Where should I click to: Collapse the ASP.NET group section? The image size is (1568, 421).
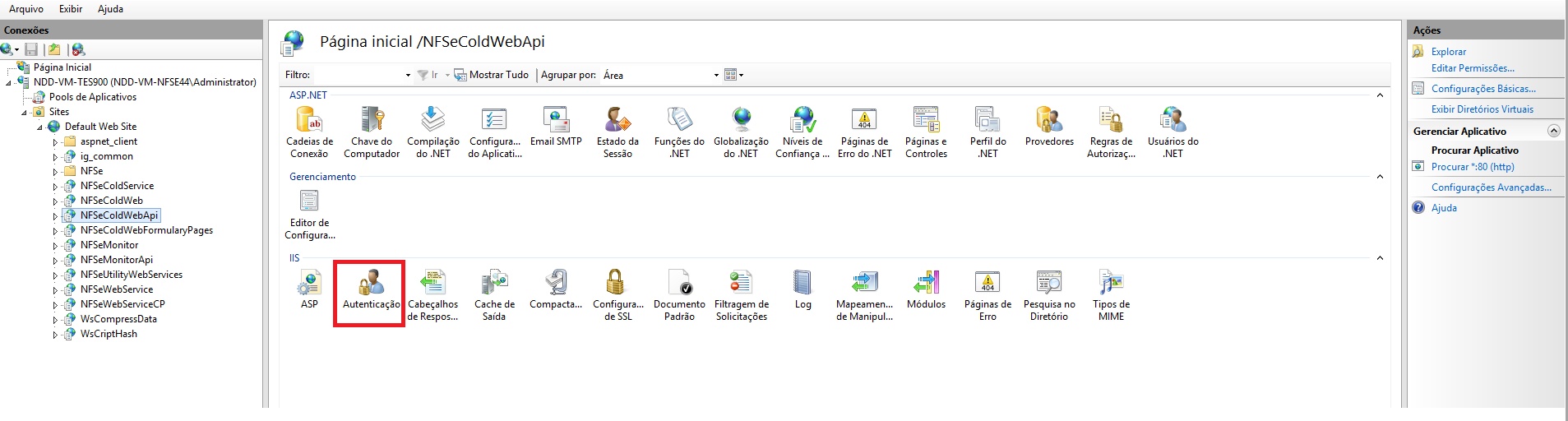[1380, 95]
